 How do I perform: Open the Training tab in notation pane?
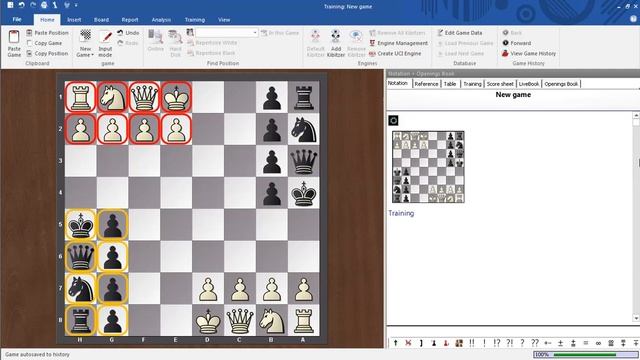472,84
